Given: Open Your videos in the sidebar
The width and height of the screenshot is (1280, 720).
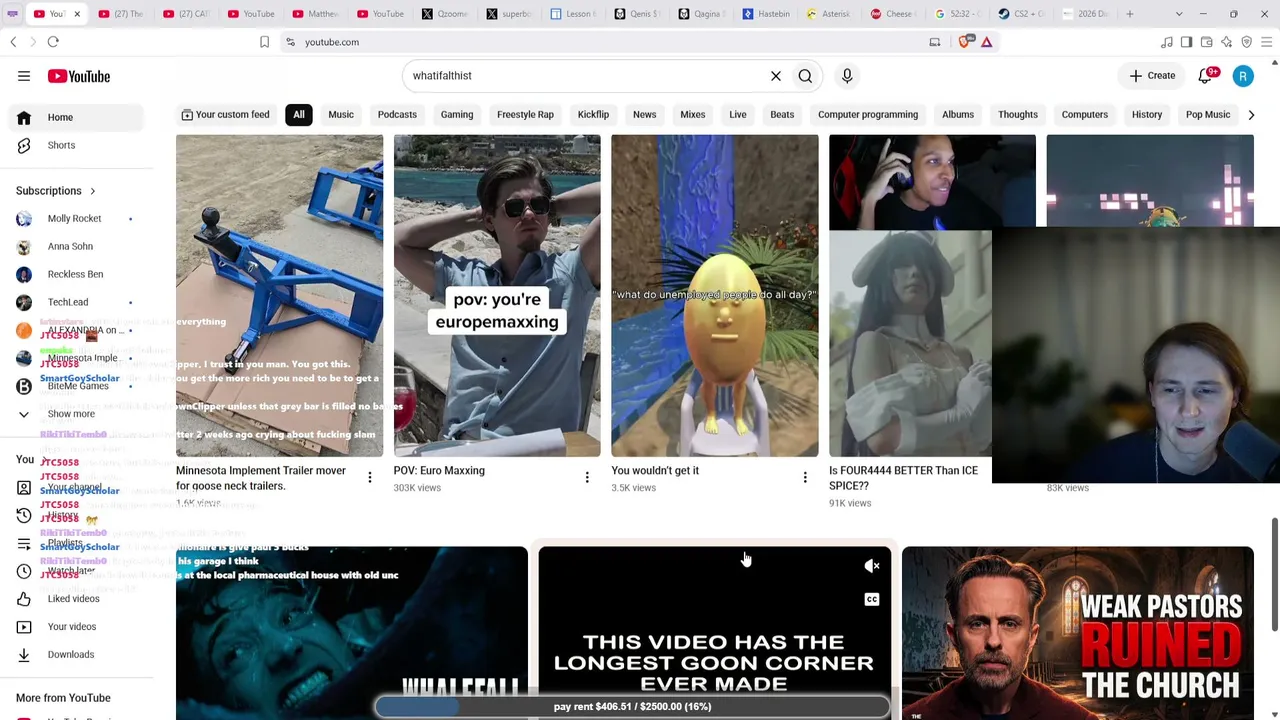Looking at the screenshot, I should 71,627.
